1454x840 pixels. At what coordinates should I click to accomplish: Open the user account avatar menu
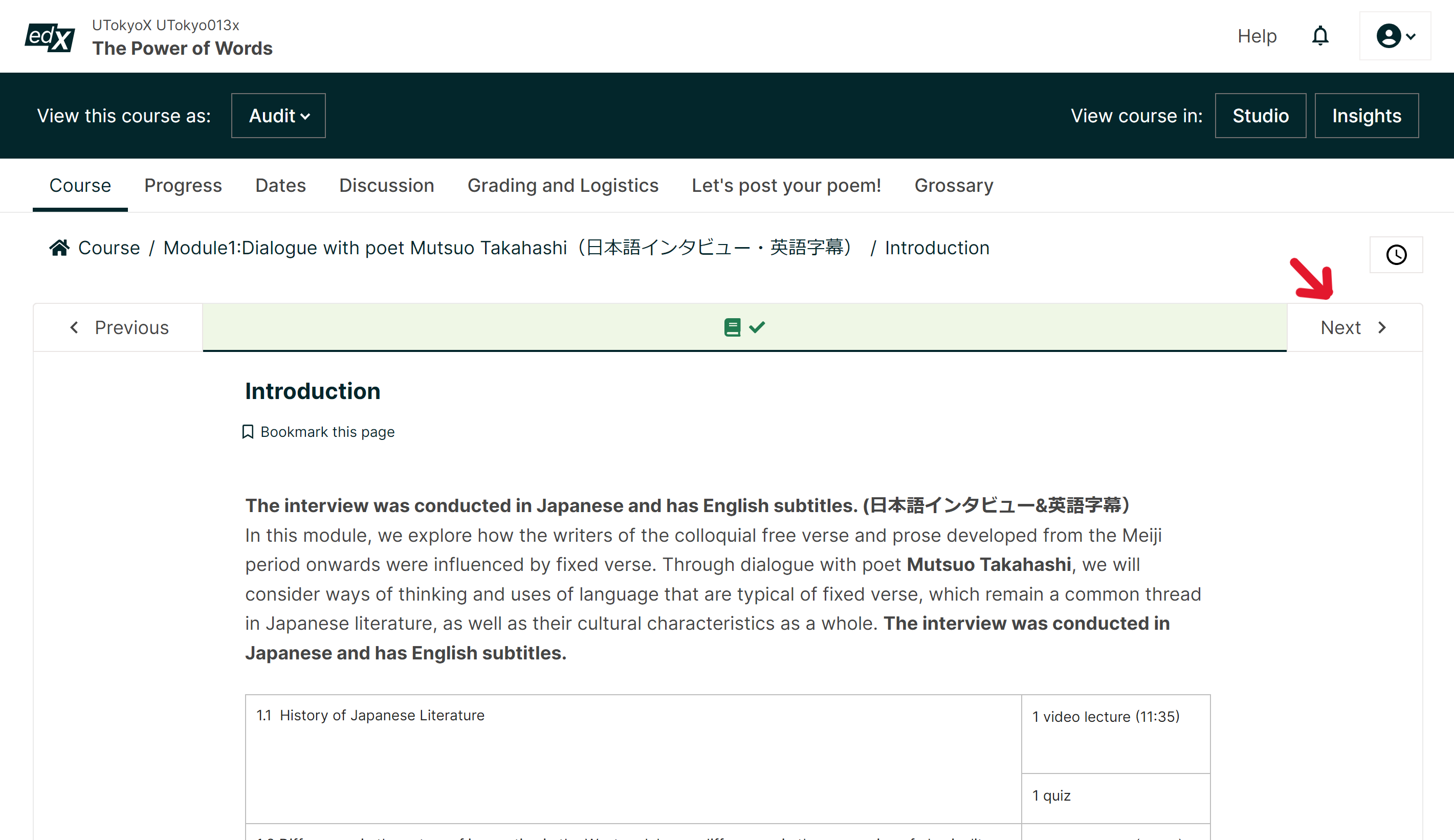[x=1395, y=36]
